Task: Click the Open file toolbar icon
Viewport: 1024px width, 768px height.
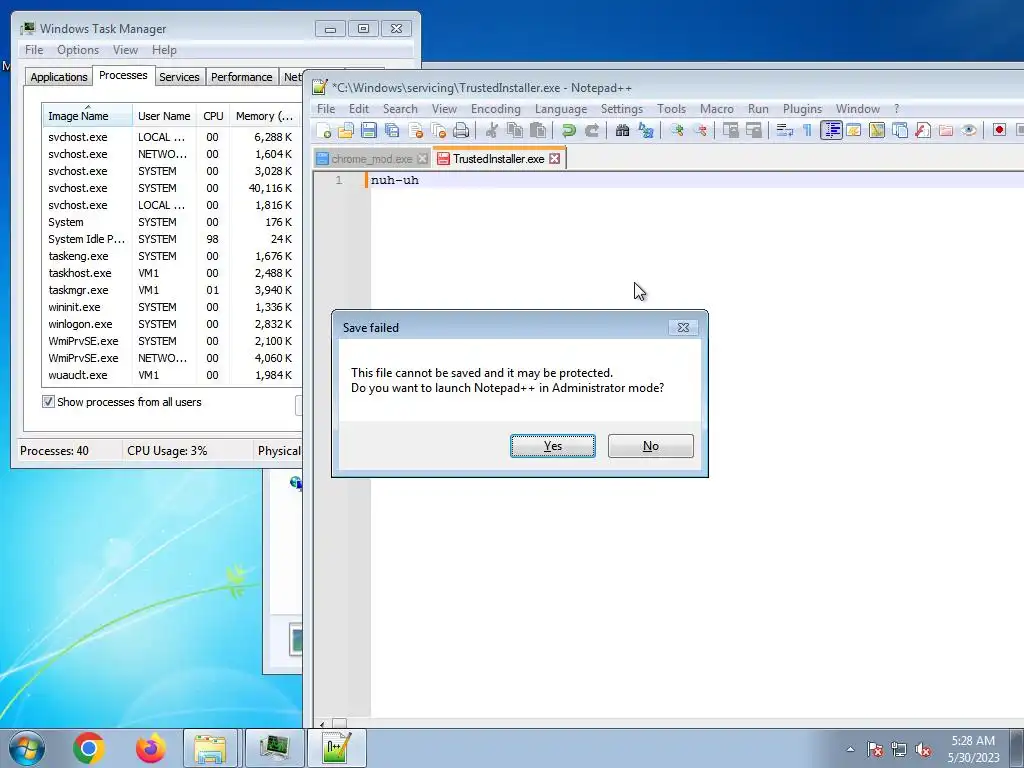Action: [x=346, y=131]
